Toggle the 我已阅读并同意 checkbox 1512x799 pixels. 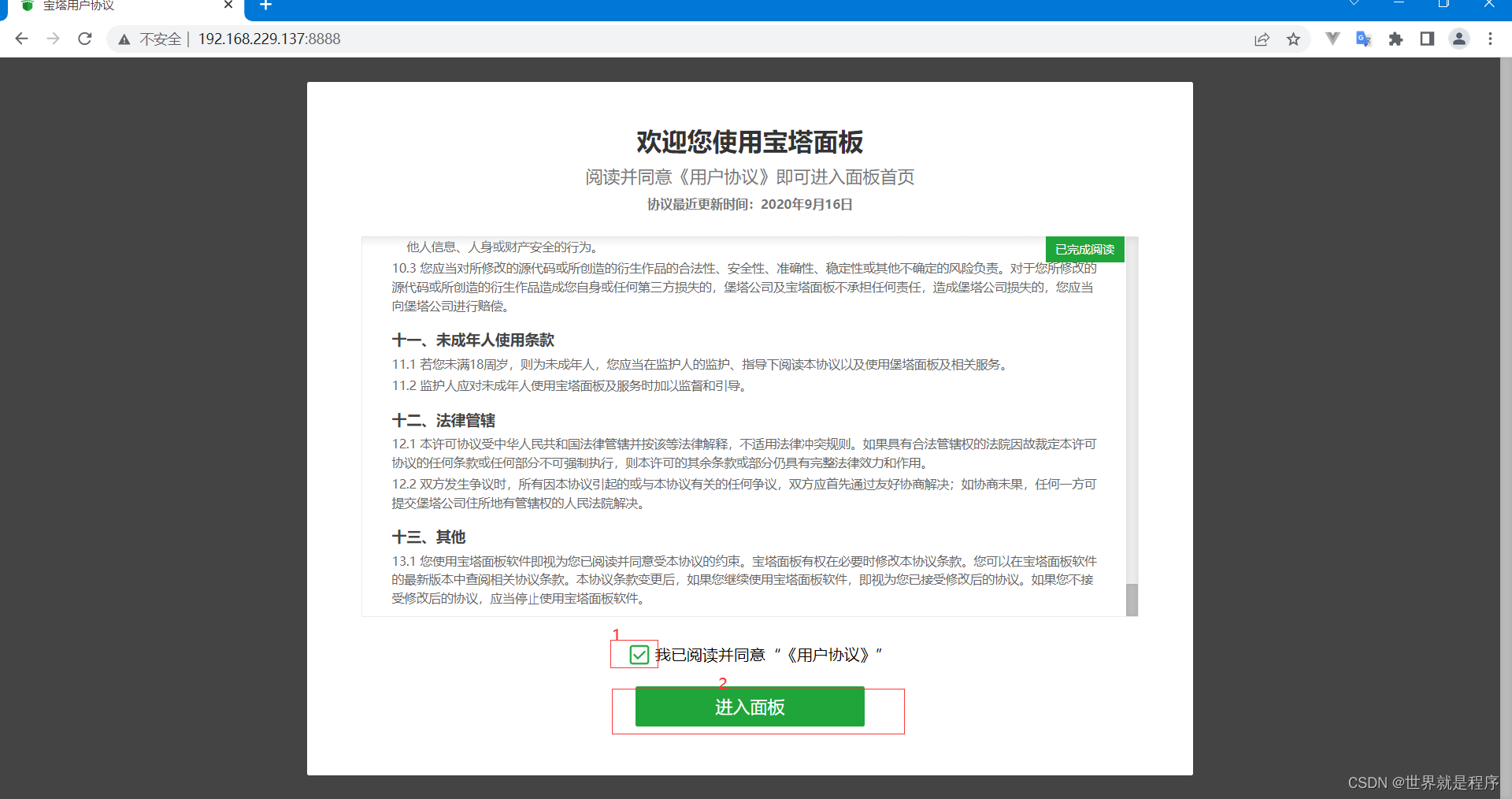coord(639,655)
